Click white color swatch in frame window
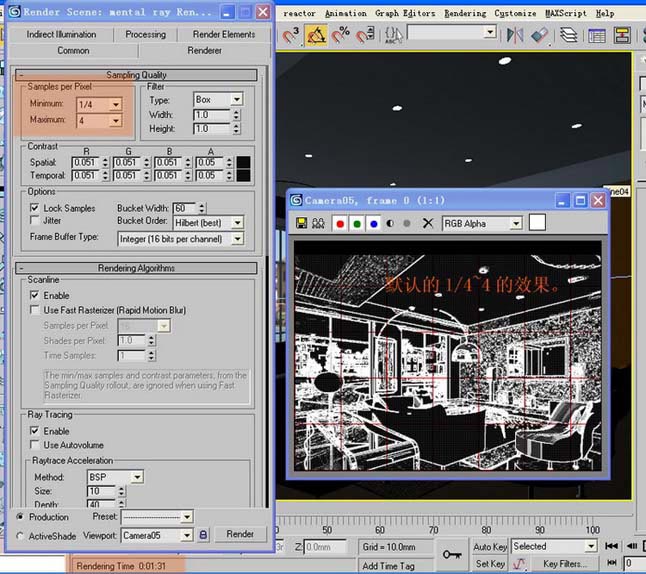 [537, 223]
